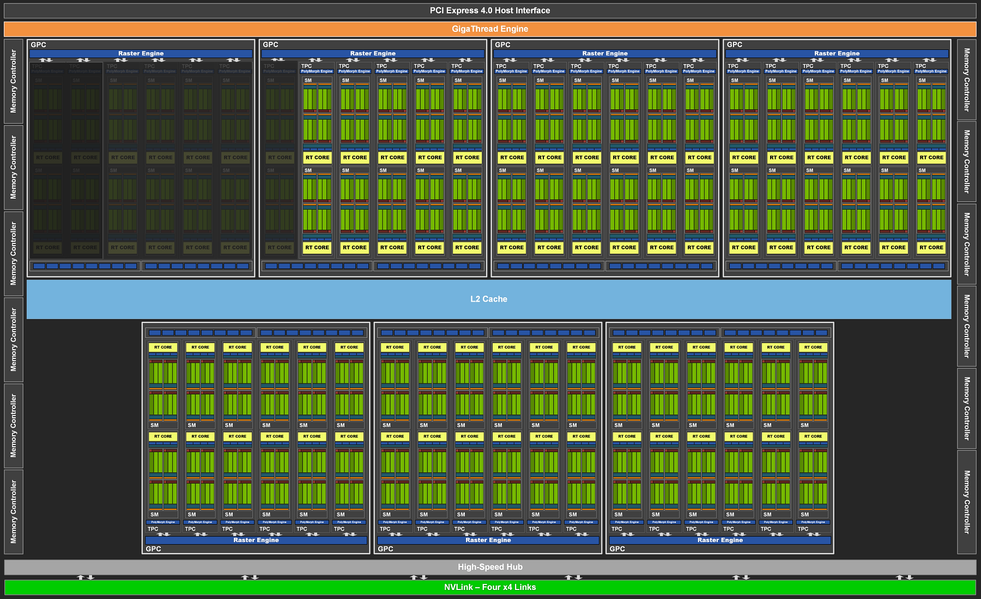This screenshot has width=981, height=599.
Task: Select the GPC label of the bottom-right cluster
Action: coord(618,549)
